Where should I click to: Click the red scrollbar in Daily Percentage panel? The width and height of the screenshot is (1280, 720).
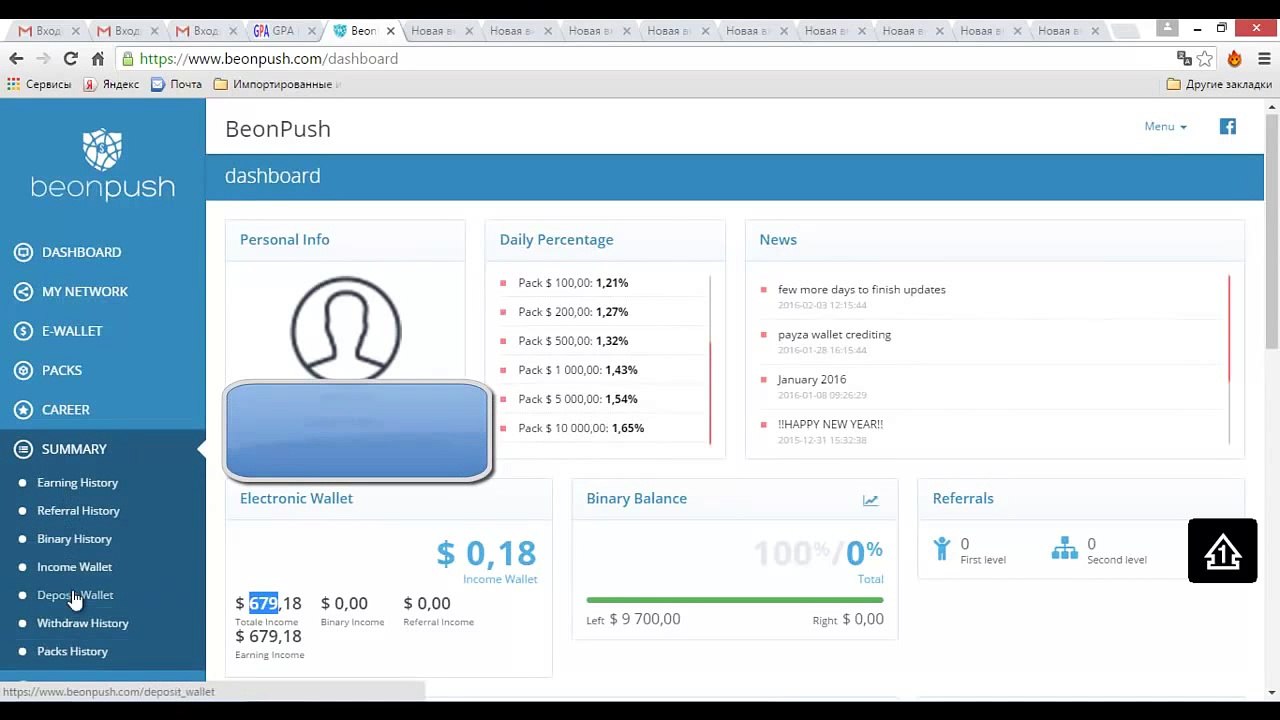click(710, 395)
